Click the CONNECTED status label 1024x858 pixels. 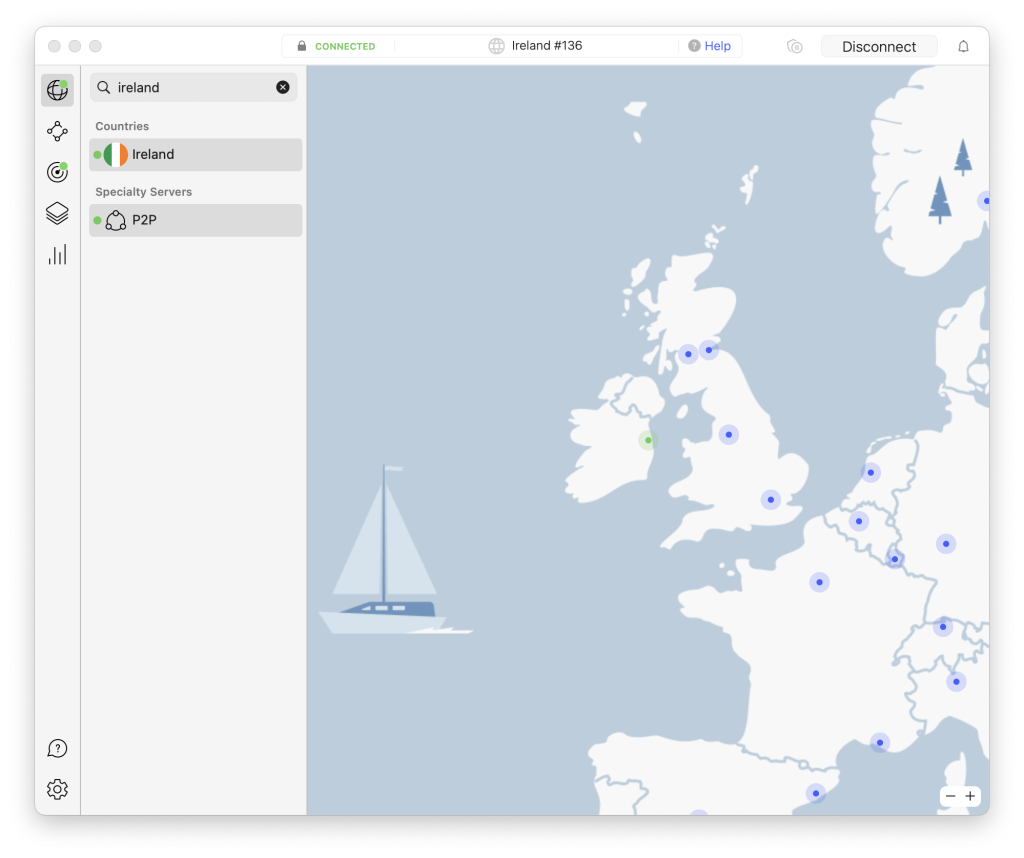[345, 46]
